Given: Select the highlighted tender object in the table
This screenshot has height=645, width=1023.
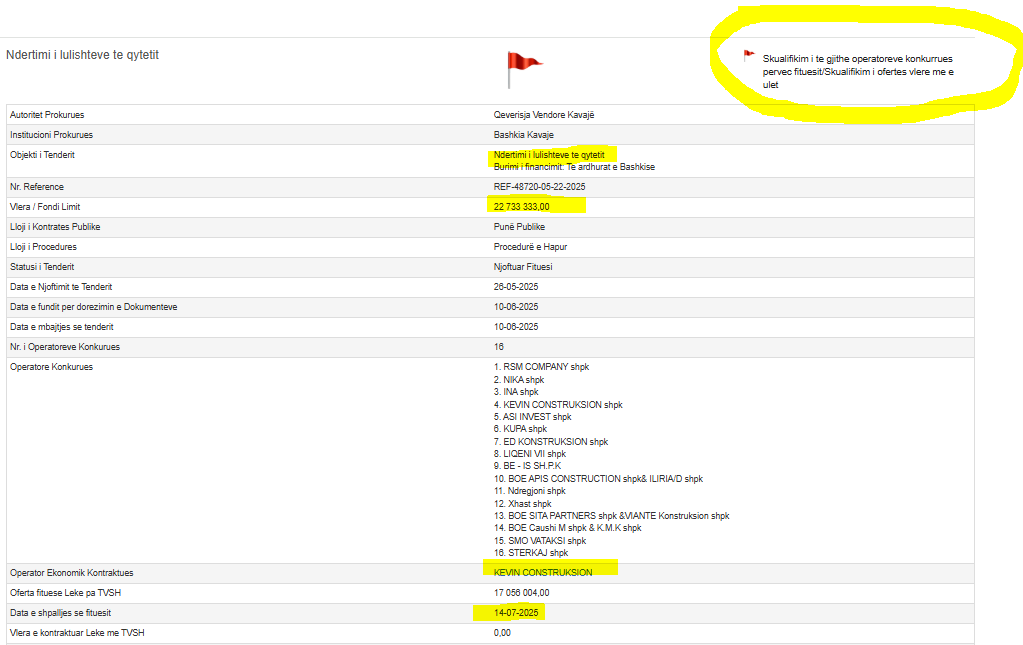Looking at the screenshot, I should click(549, 155).
